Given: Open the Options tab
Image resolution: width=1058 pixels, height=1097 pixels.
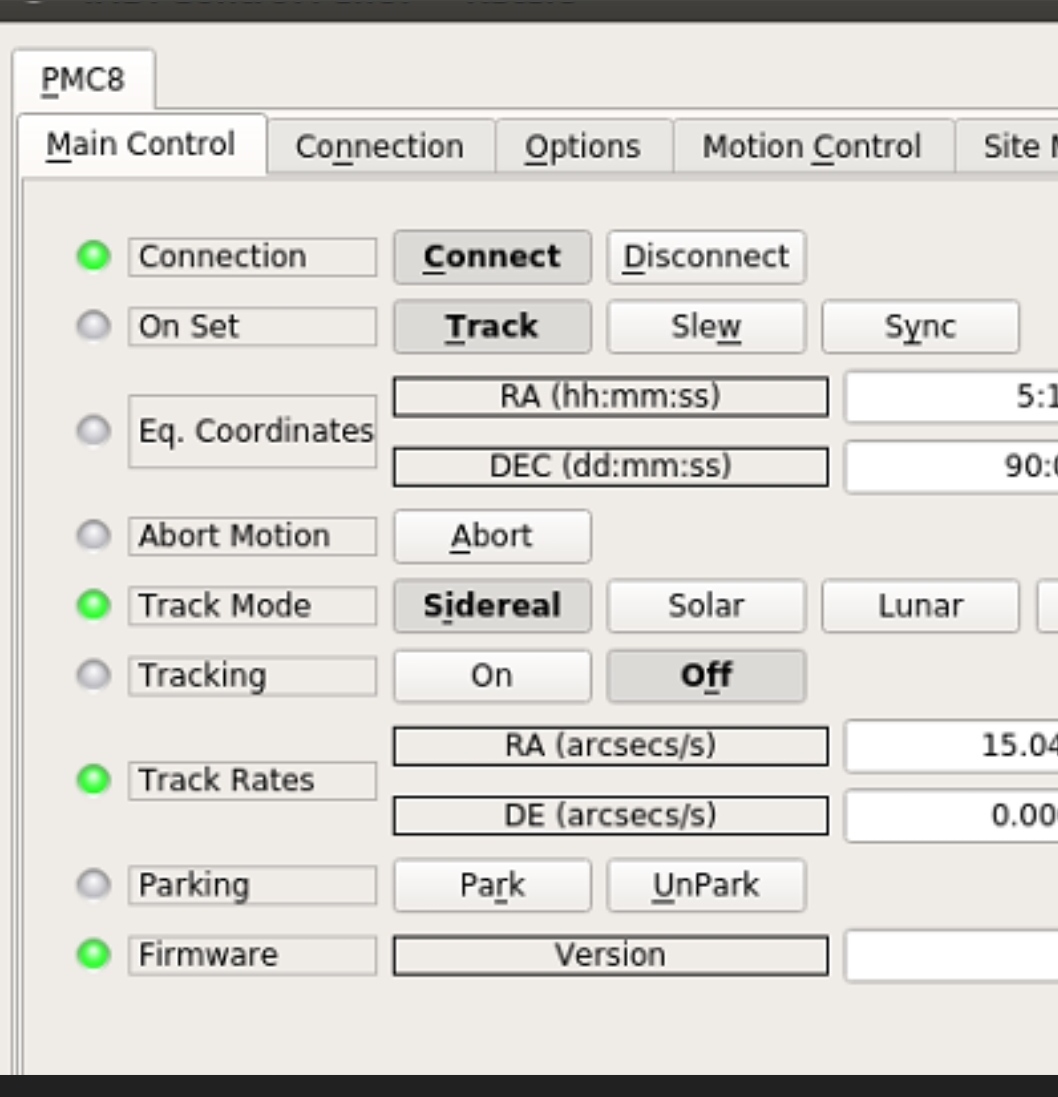Looking at the screenshot, I should click(583, 147).
